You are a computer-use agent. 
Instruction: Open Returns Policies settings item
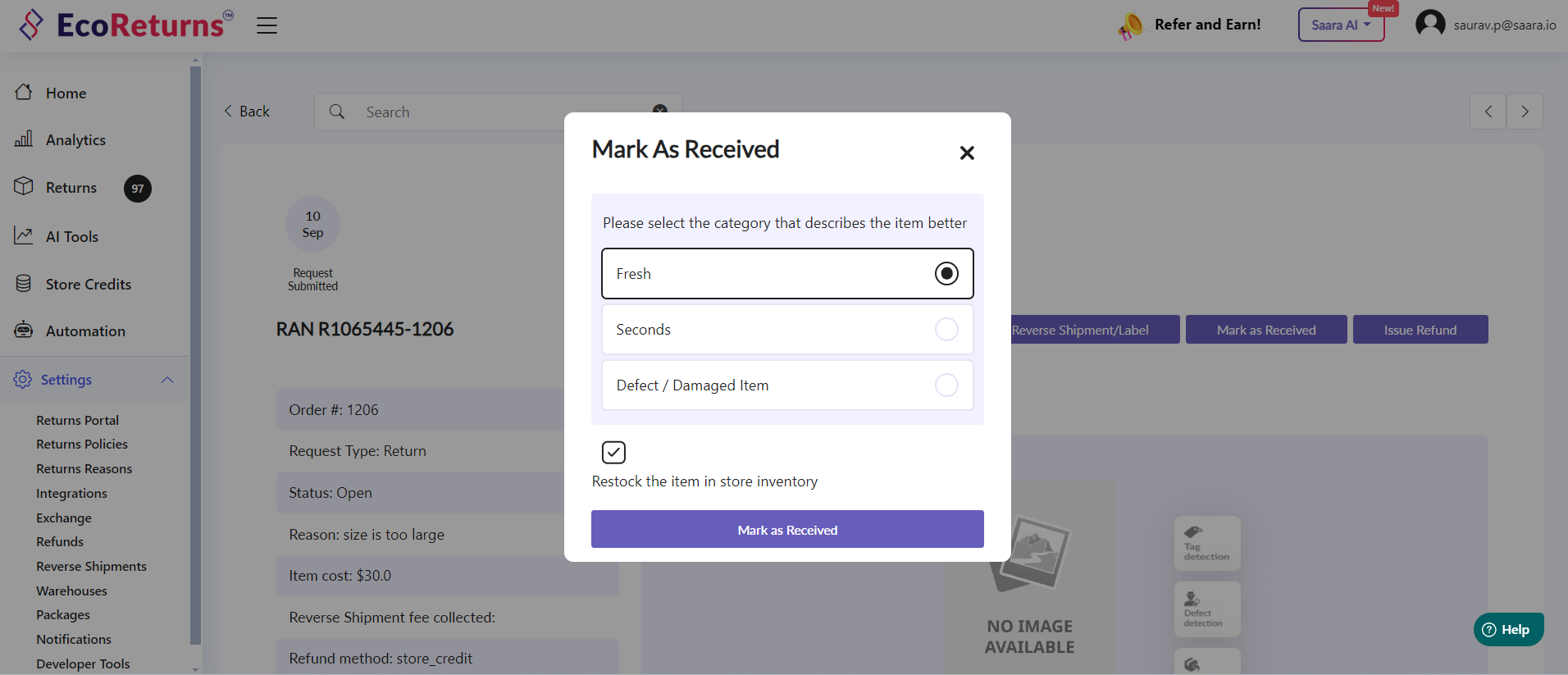[x=82, y=444]
